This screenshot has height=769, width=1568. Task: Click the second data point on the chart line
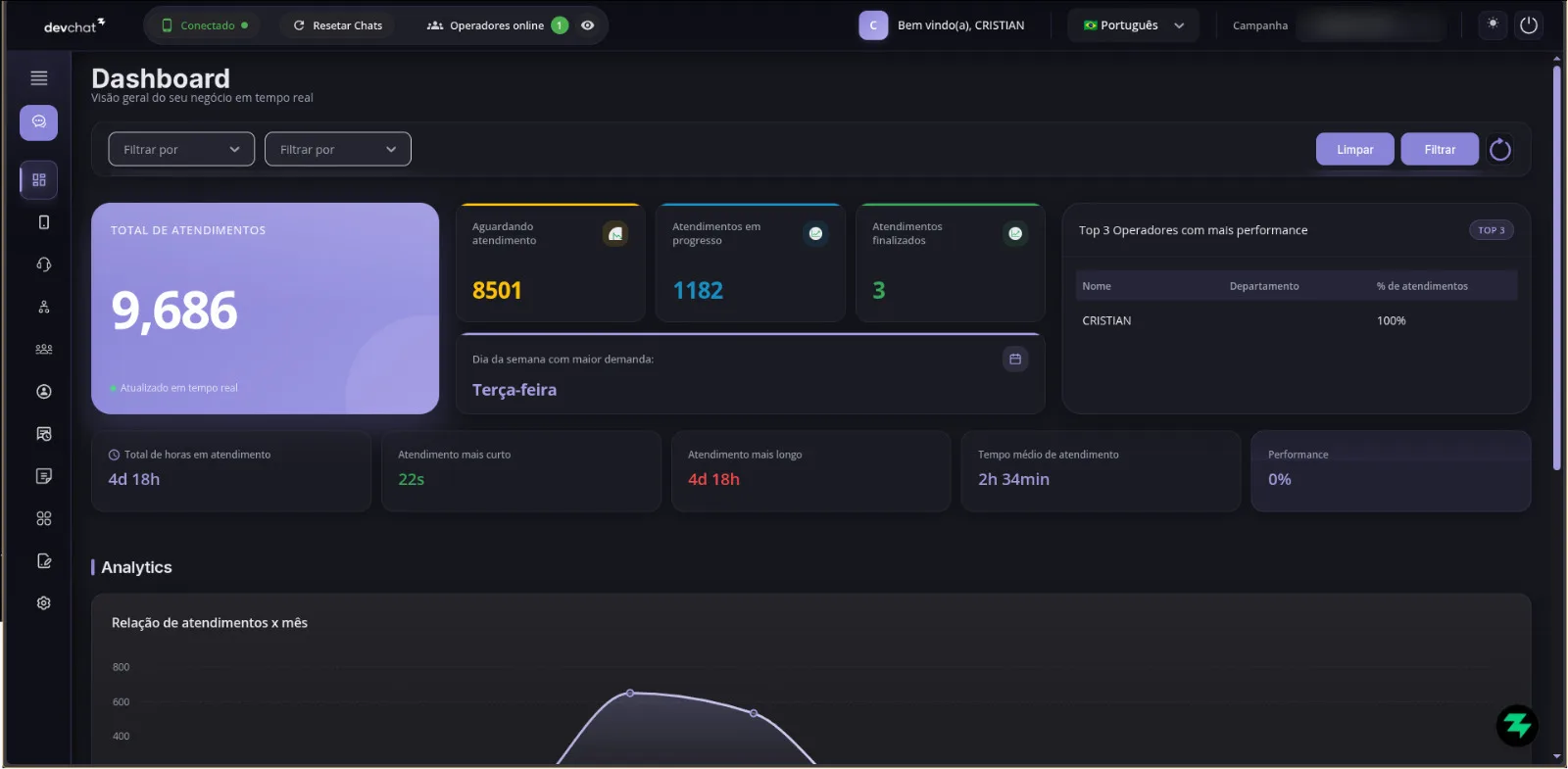click(x=754, y=713)
